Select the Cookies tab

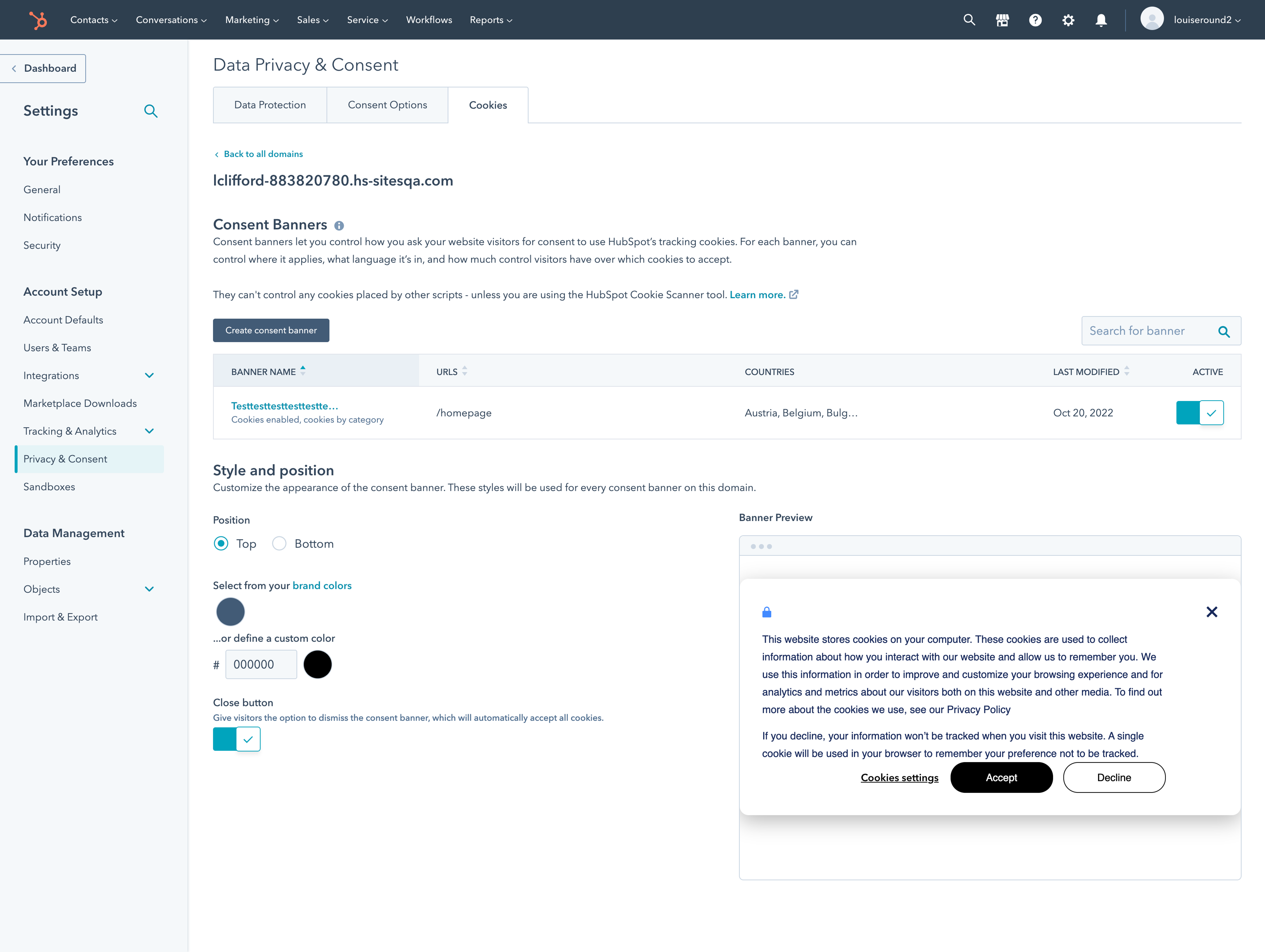coord(488,105)
